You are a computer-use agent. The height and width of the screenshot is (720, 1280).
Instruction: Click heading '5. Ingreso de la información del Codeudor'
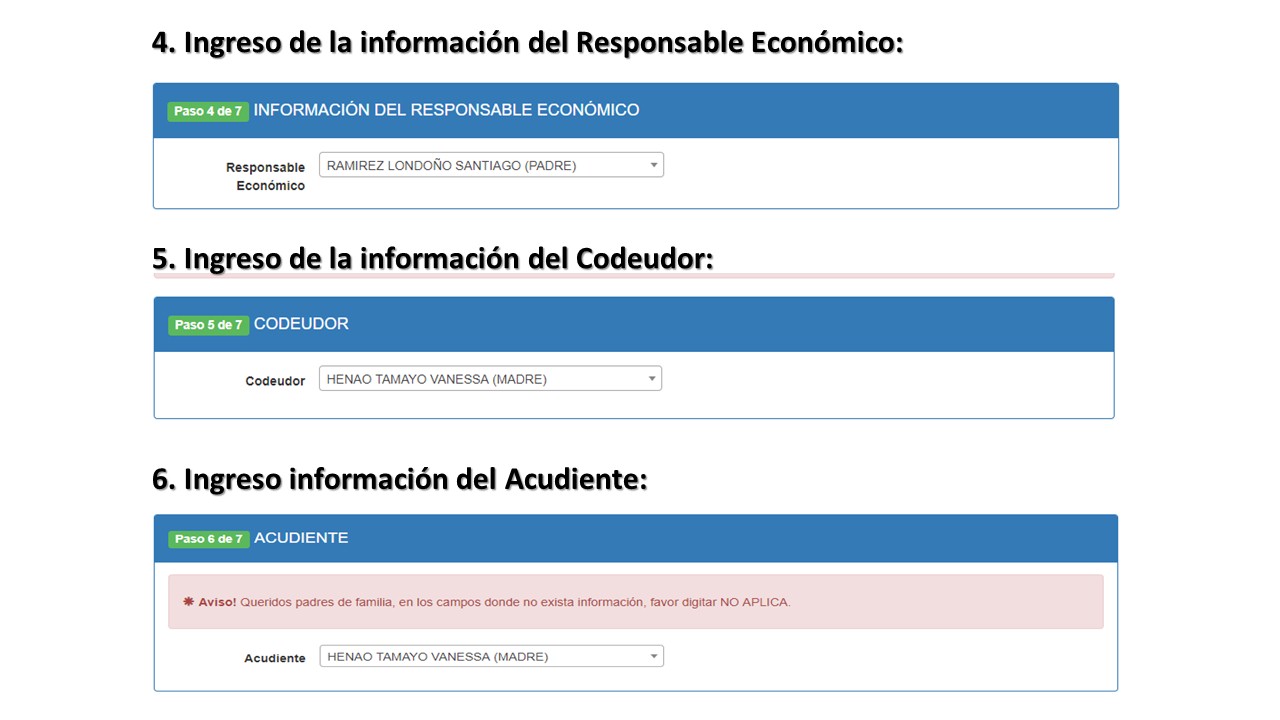pos(432,258)
